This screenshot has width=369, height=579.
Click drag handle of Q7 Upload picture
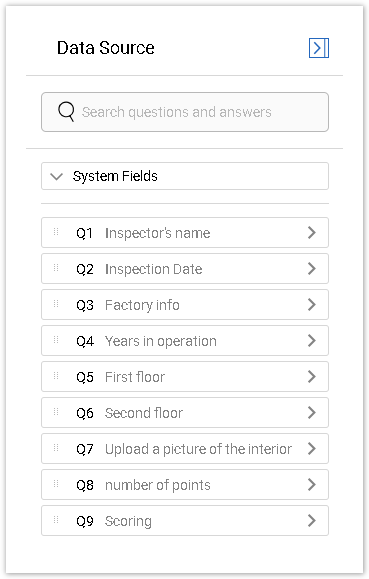pyautogui.click(x=56, y=448)
